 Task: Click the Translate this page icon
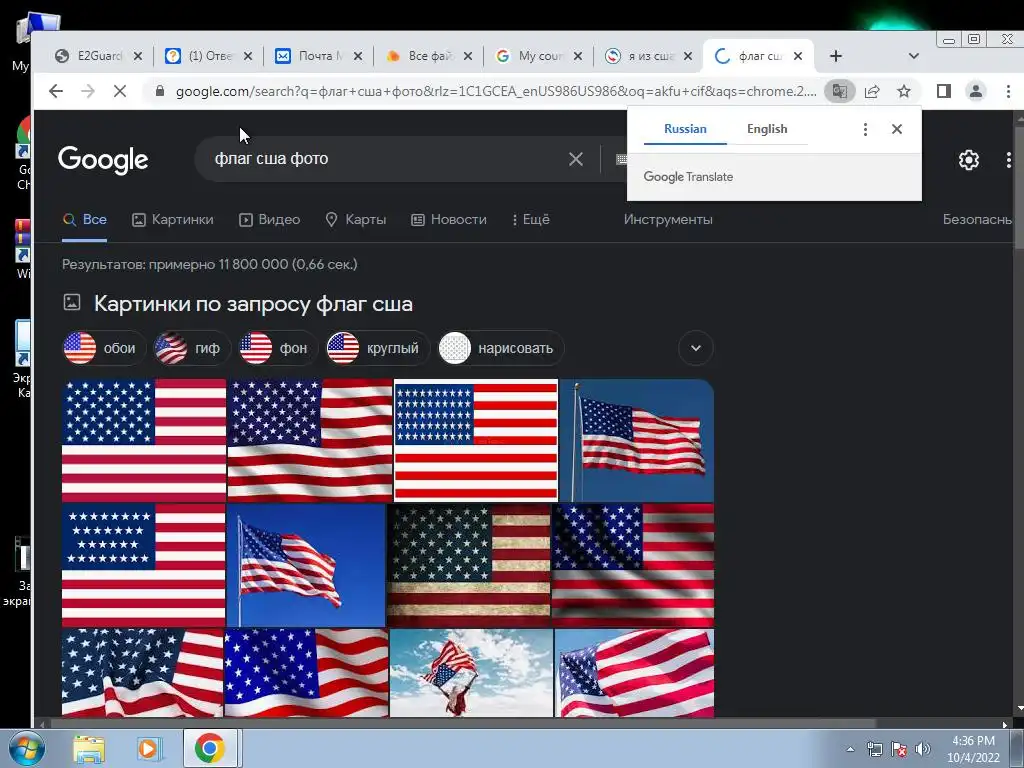point(840,91)
